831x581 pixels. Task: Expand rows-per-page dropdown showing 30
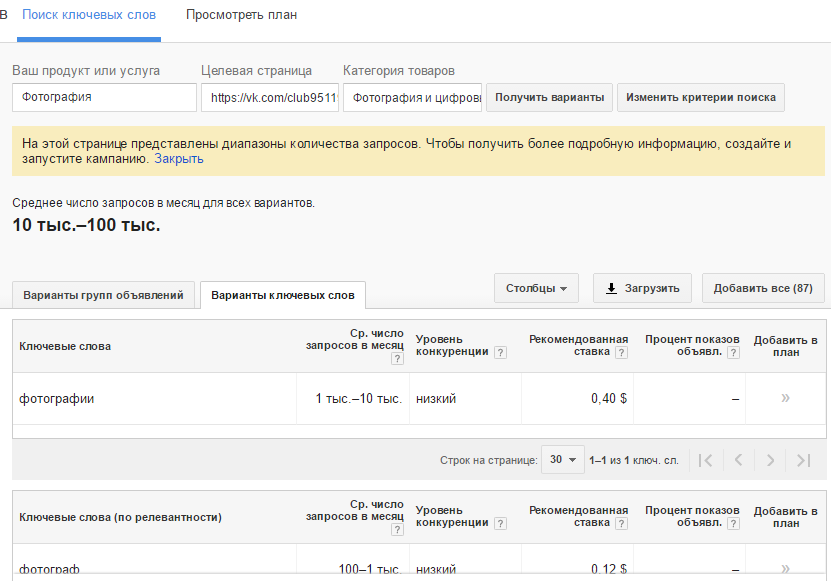click(563, 460)
